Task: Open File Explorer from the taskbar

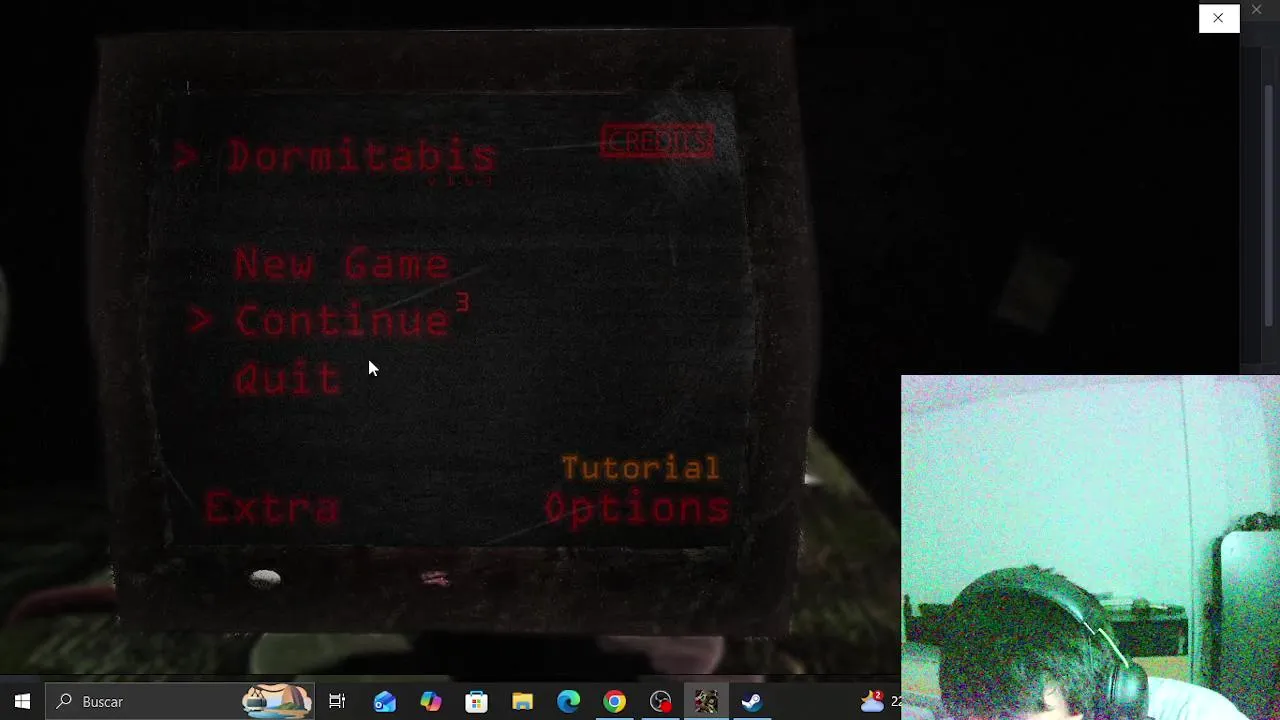Action: click(x=523, y=702)
